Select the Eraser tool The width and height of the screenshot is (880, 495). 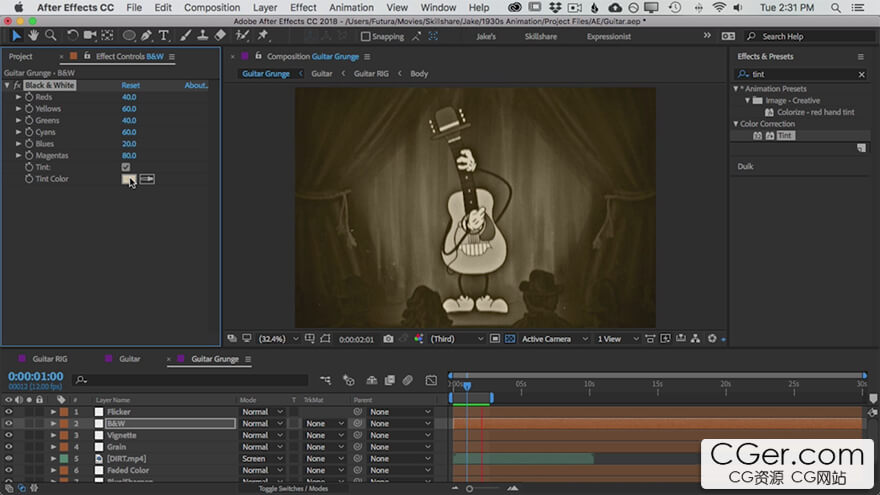pos(220,36)
